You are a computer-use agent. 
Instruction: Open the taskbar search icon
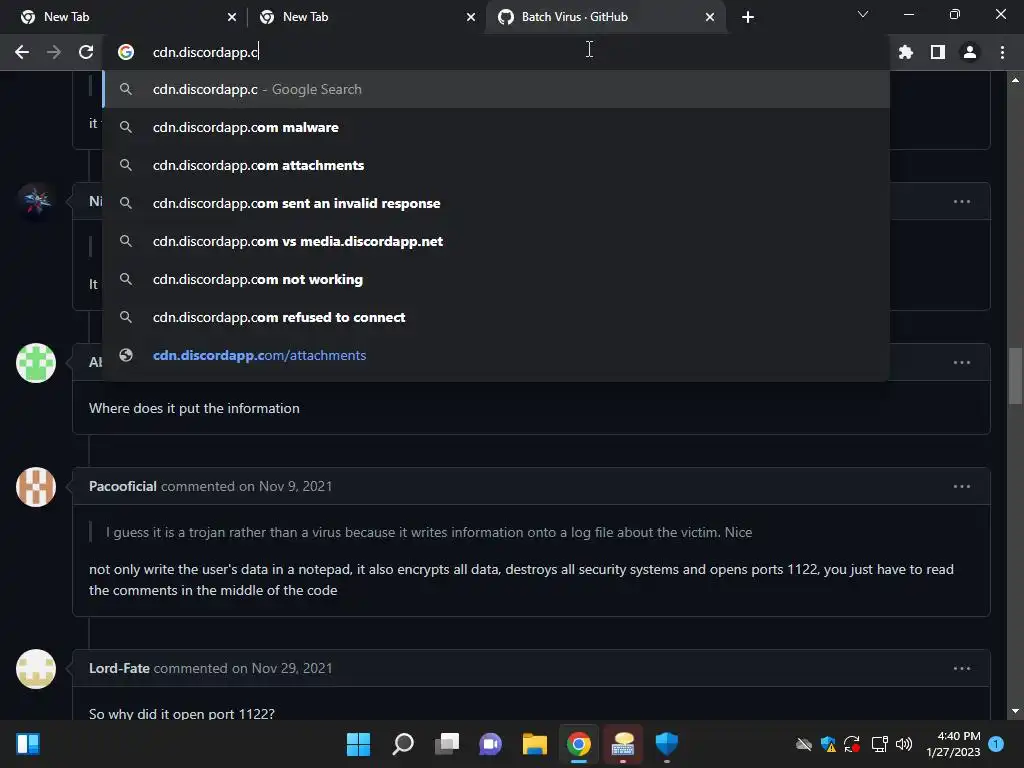402,744
